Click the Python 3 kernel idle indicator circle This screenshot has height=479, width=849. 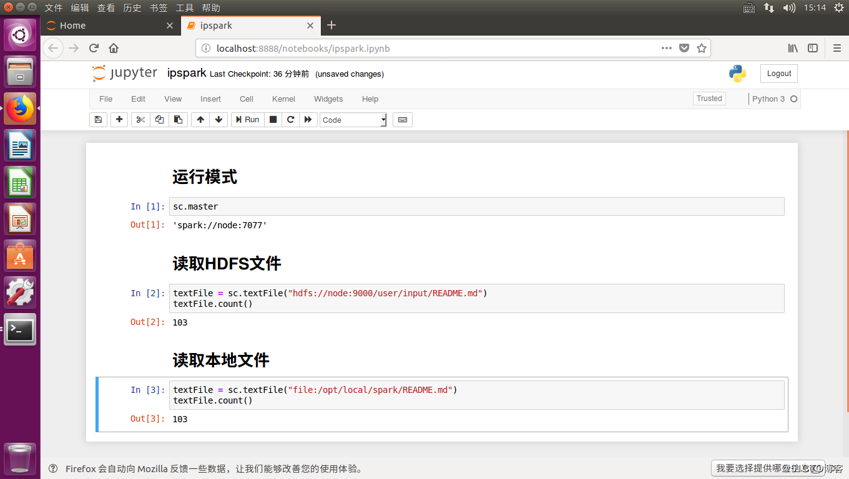coord(794,99)
